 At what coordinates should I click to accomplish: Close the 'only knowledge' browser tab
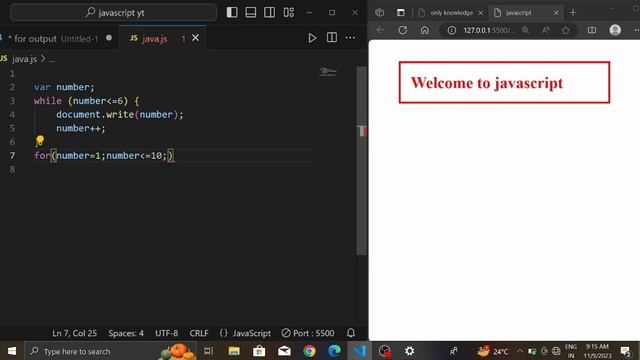(480, 13)
